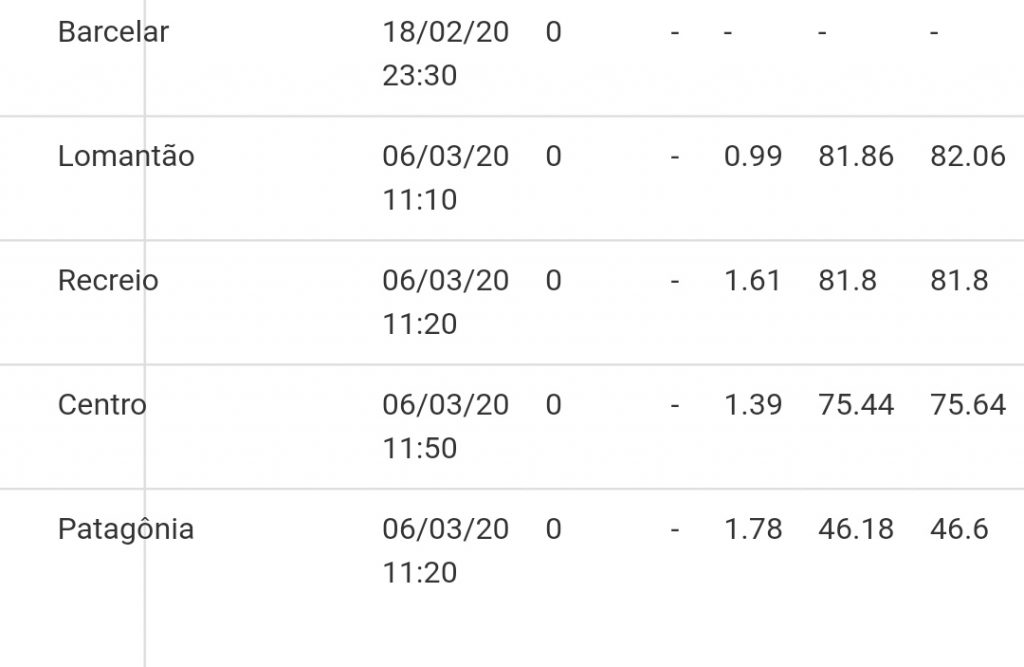Click the 81.86 value cell
Screen dimensions: 1024x667
pos(856,156)
